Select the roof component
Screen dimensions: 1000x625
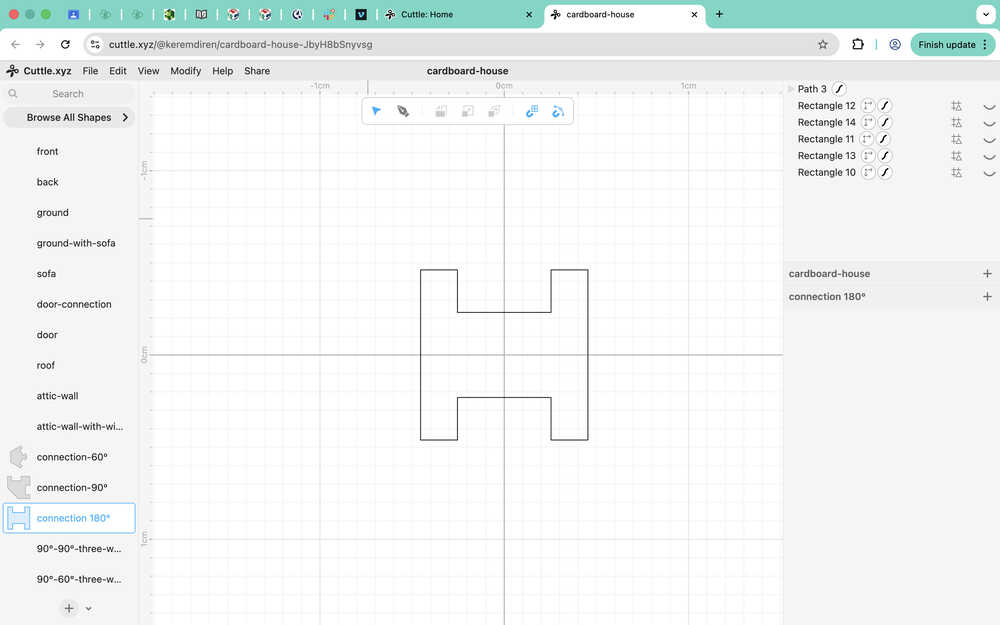click(x=46, y=365)
